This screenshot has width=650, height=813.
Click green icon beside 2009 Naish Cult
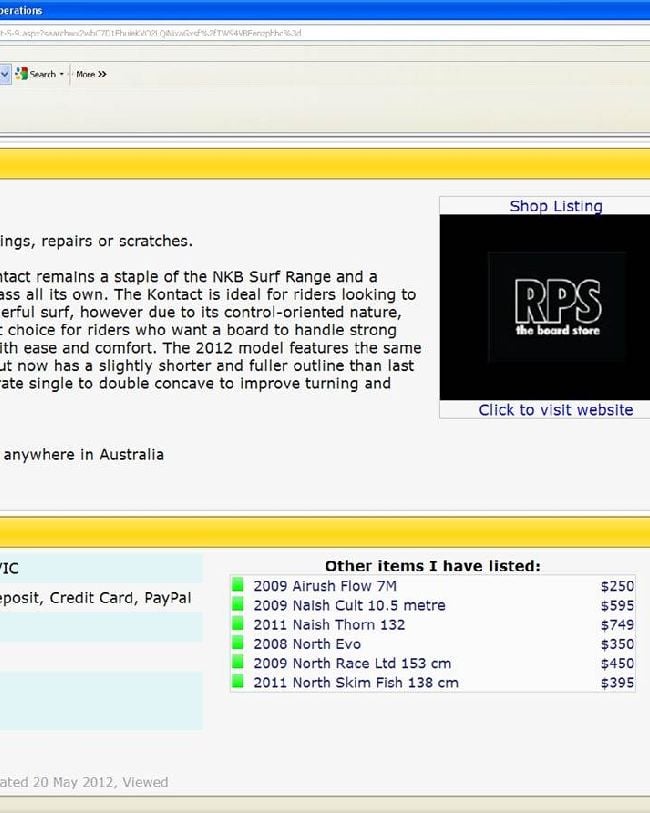click(x=237, y=604)
